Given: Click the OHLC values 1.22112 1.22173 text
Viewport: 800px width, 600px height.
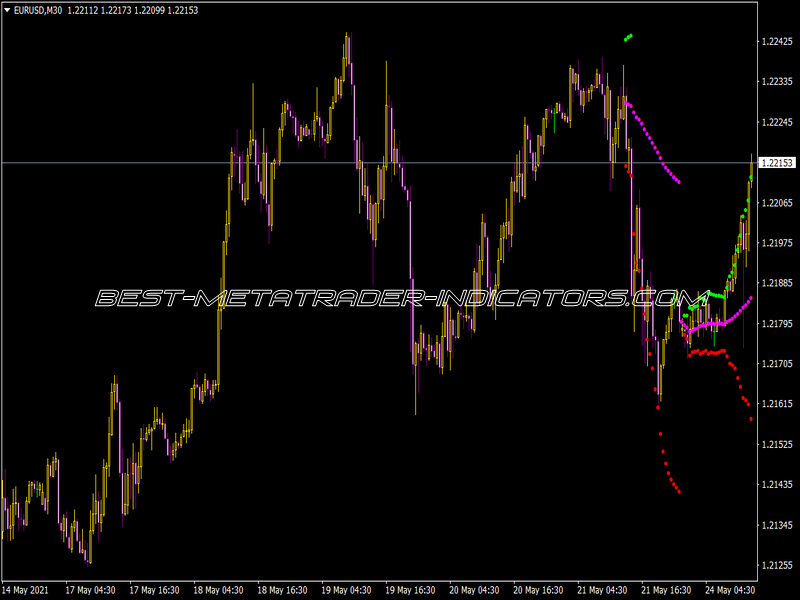Looking at the screenshot, I should [99, 10].
